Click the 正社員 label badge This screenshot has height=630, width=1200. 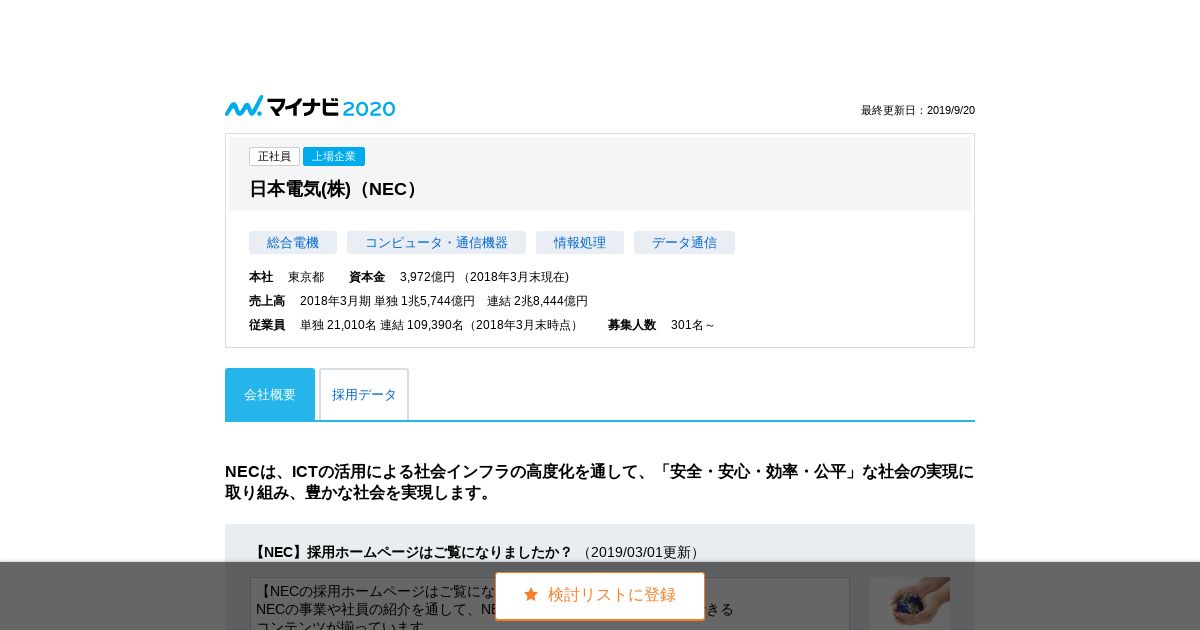pyautogui.click(x=274, y=157)
